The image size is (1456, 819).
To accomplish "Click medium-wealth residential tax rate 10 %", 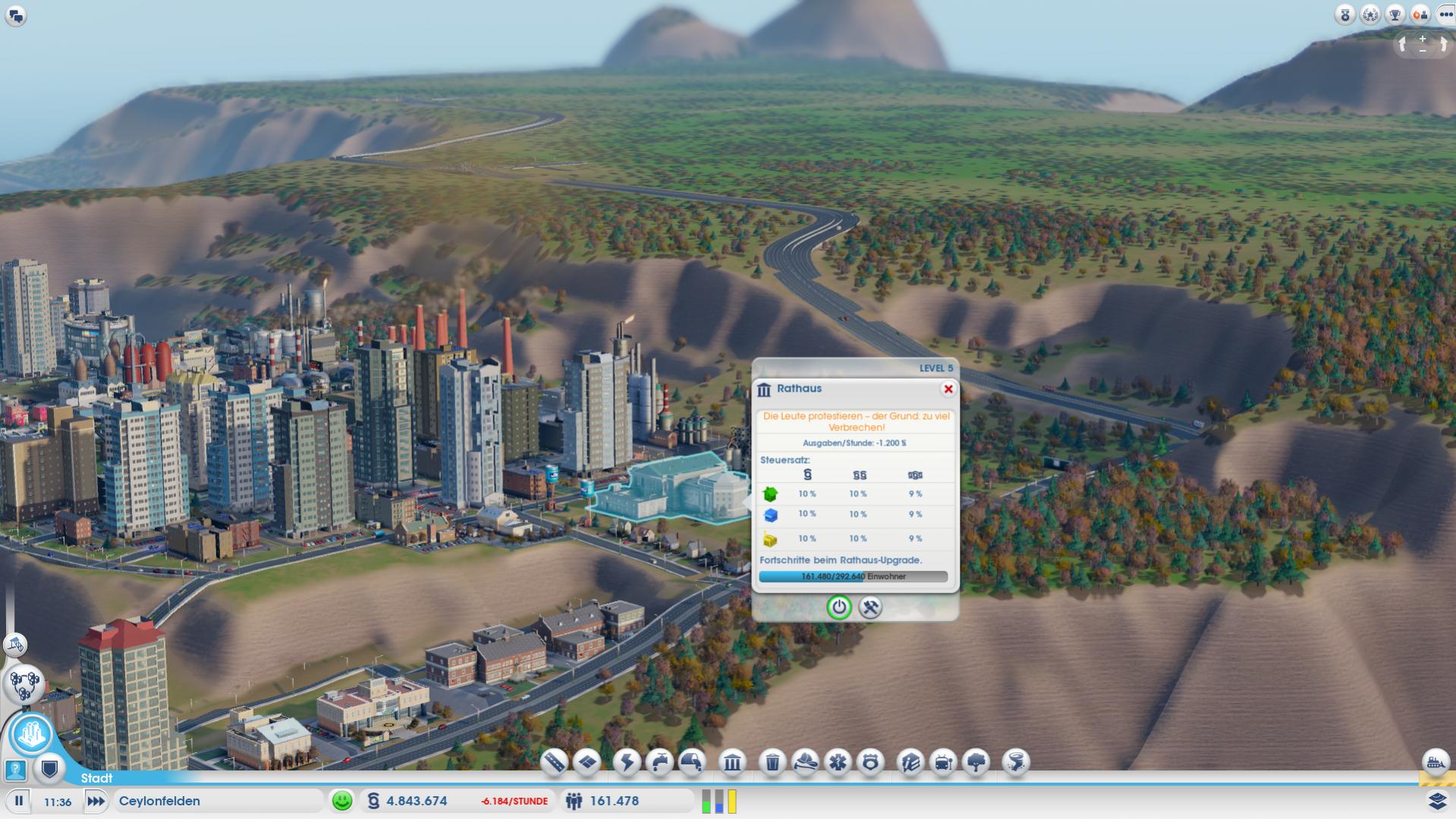I will tap(858, 493).
